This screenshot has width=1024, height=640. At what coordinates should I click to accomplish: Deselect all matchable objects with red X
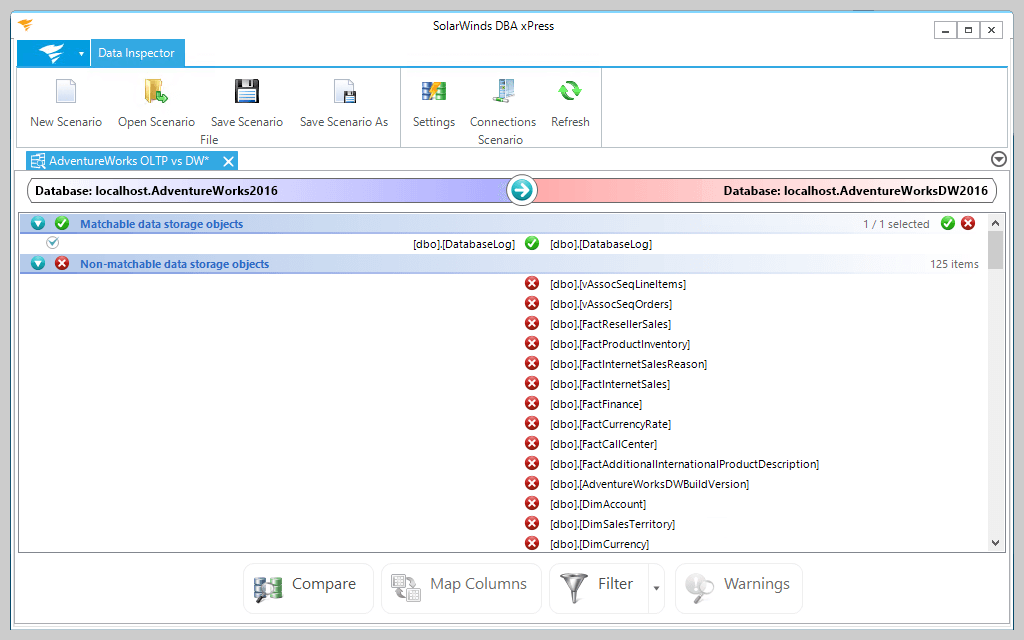(967, 223)
